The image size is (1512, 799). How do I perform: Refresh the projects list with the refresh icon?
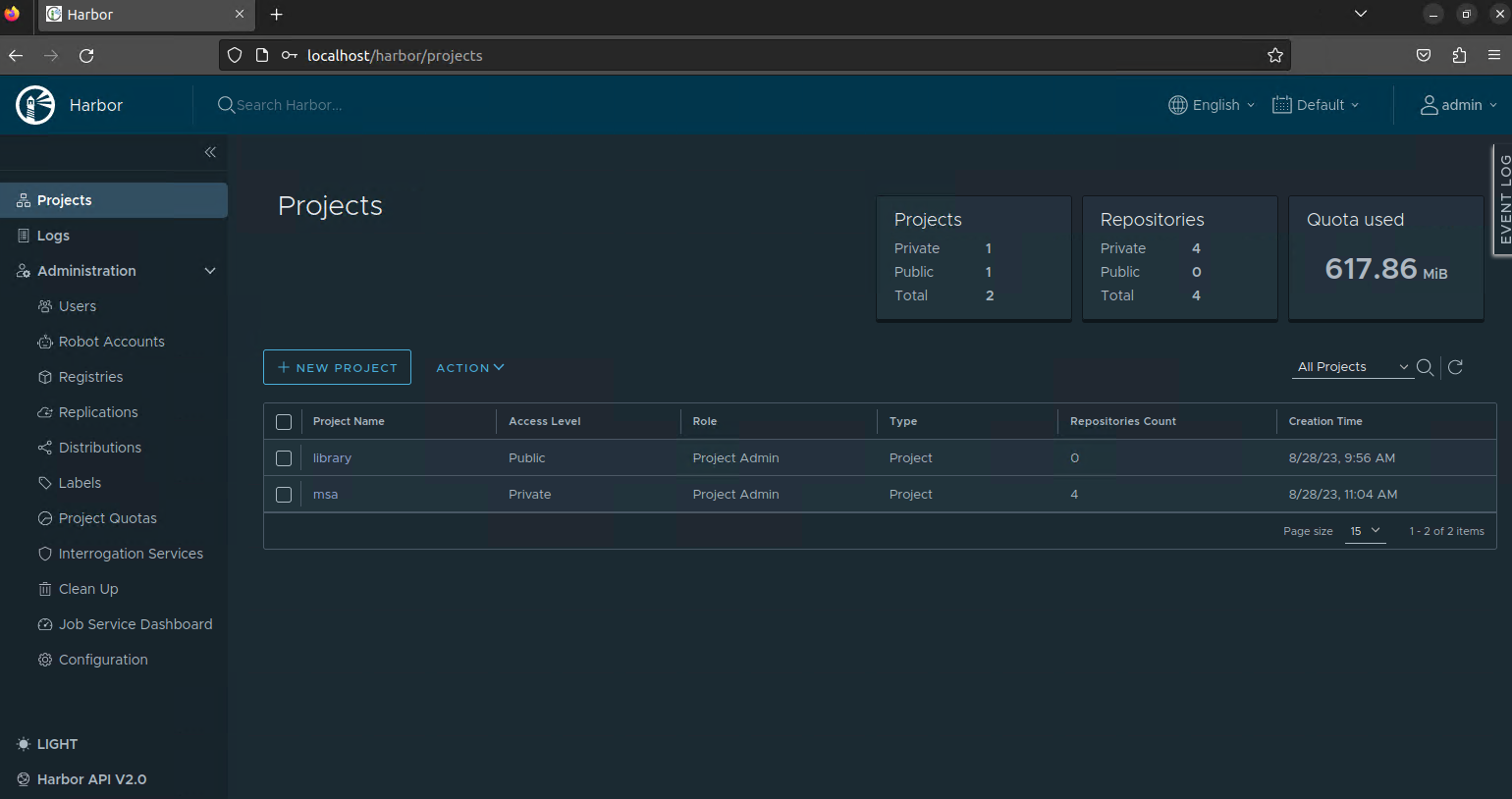click(x=1456, y=367)
